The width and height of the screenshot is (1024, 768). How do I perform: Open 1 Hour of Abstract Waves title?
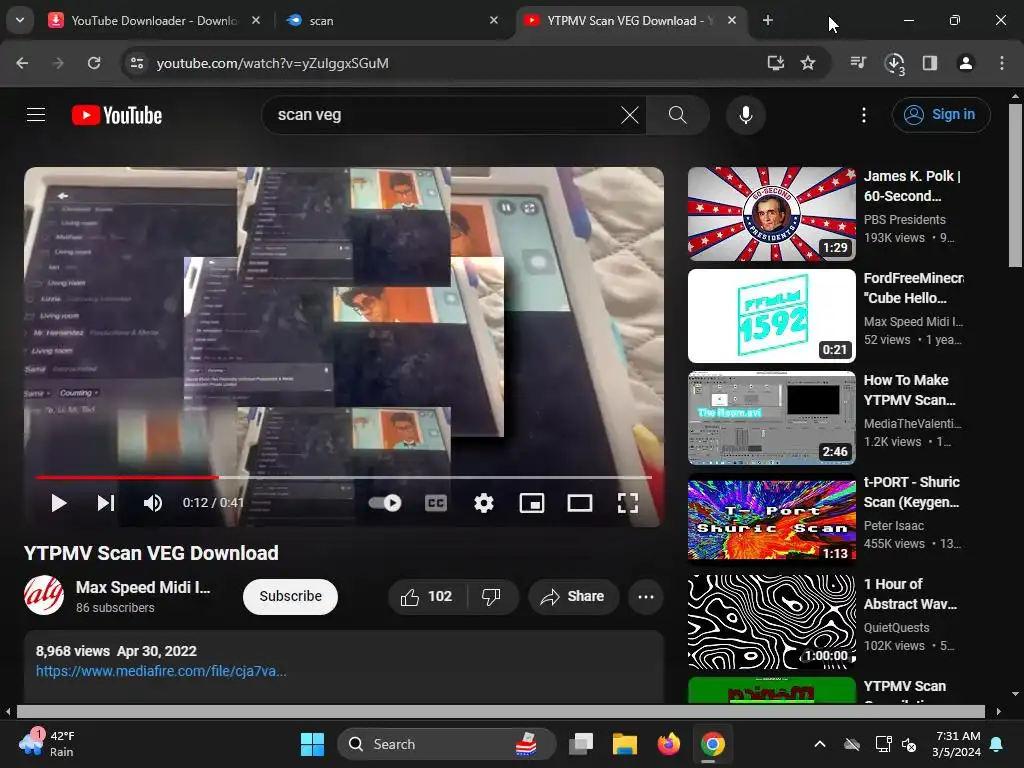click(x=910, y=594)
